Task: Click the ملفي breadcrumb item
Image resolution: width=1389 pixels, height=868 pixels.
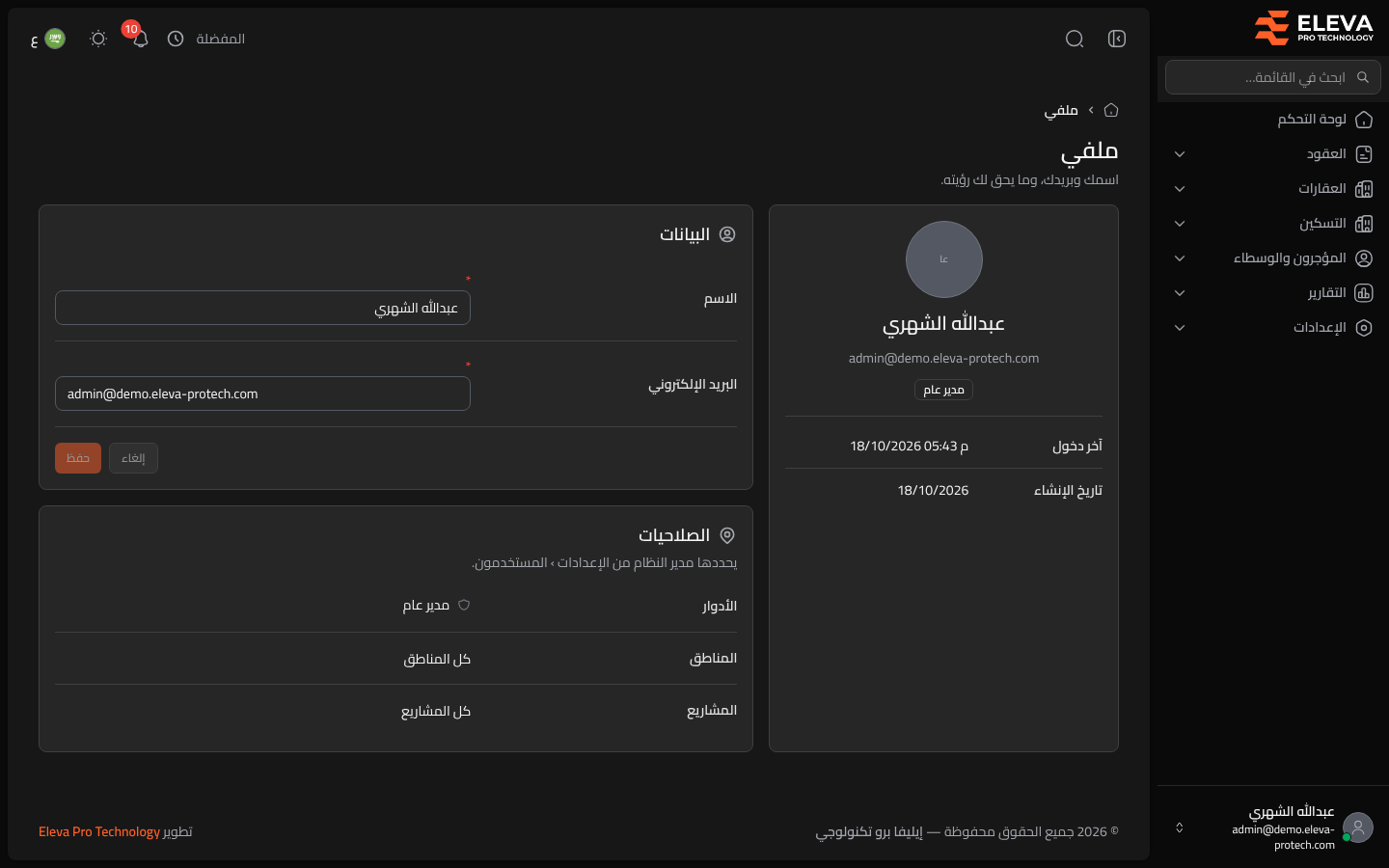Action: point(1061,110)
